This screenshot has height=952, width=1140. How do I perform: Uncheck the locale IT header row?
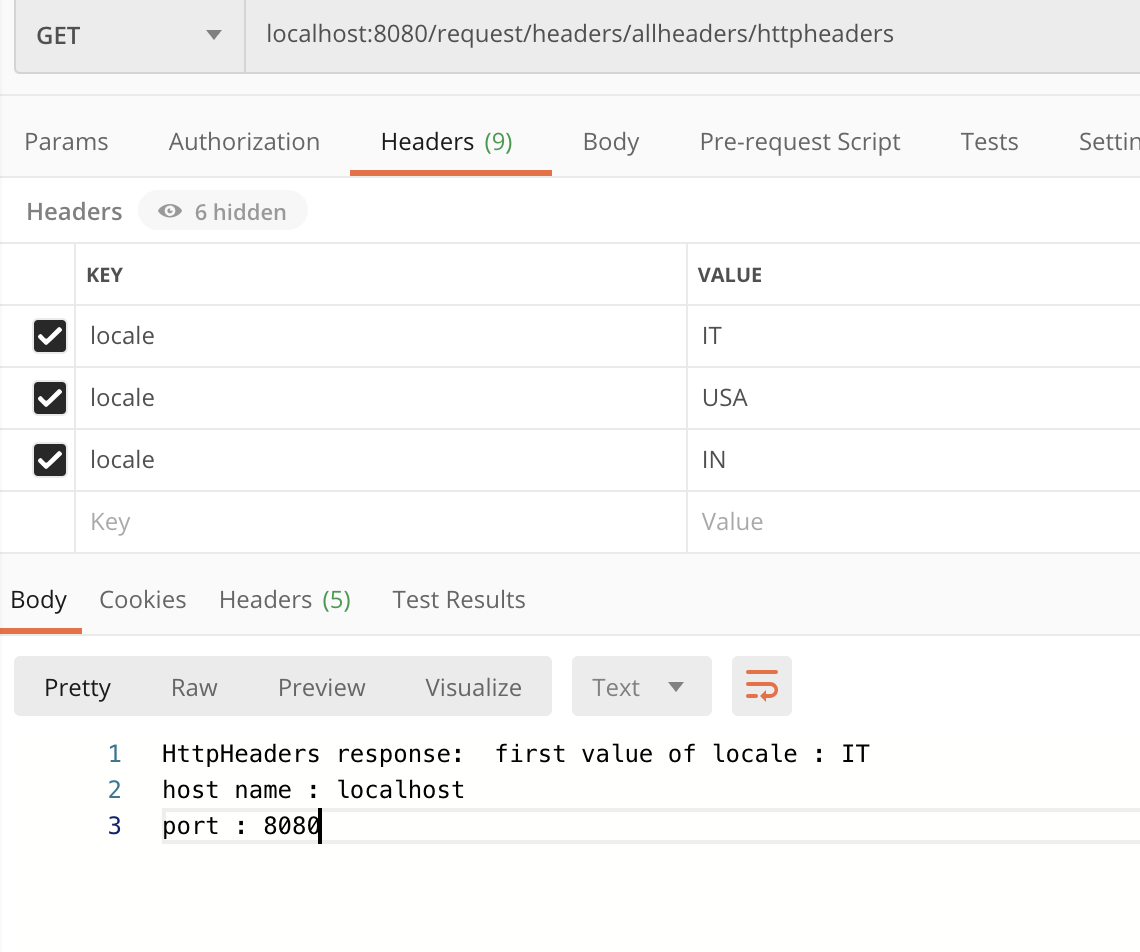[50, 336]
